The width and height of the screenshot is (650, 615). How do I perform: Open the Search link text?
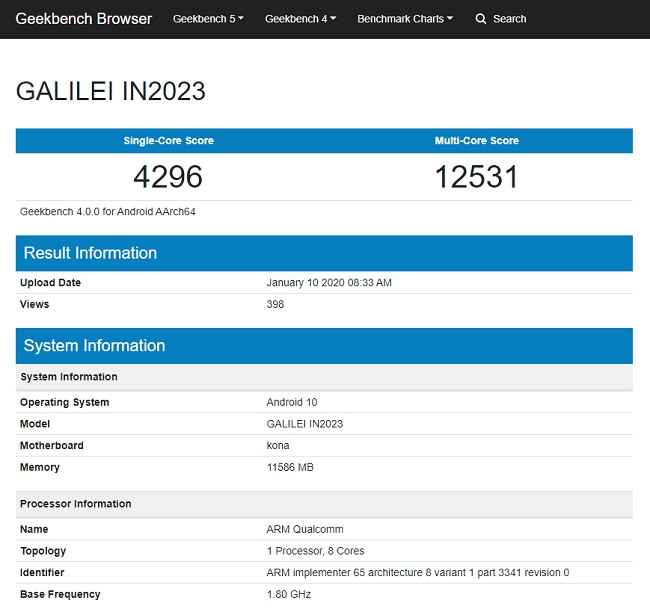[509, 19]
